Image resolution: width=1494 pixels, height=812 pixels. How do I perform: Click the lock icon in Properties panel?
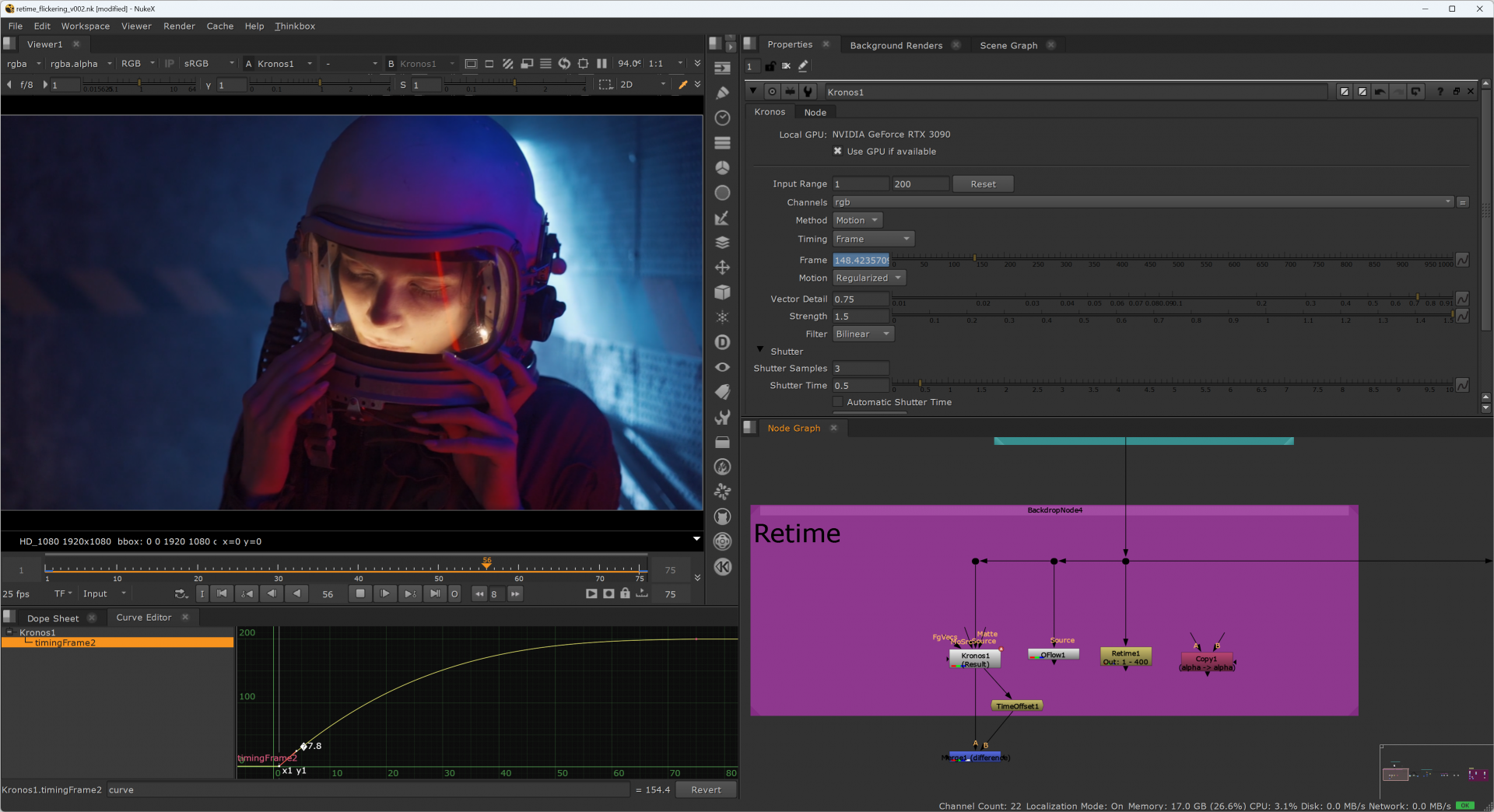click(x=770, y=66)
